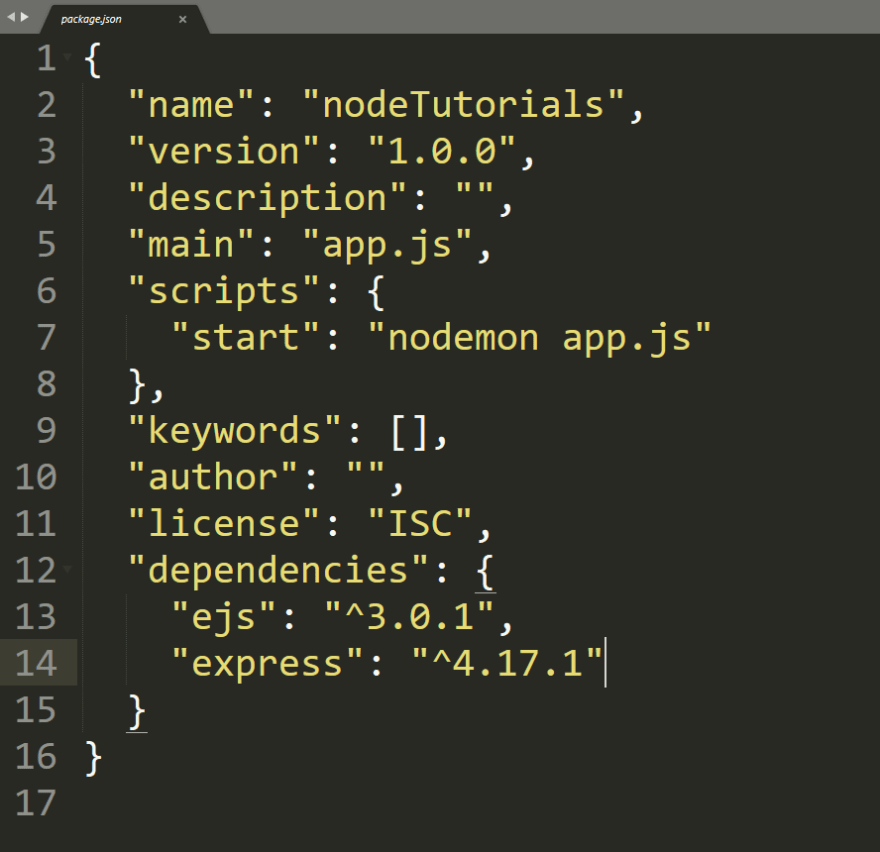The width and height of the screenshot is (880, 852).
Task: Select line number 12 in gutter
Action: tap(36, 571)
